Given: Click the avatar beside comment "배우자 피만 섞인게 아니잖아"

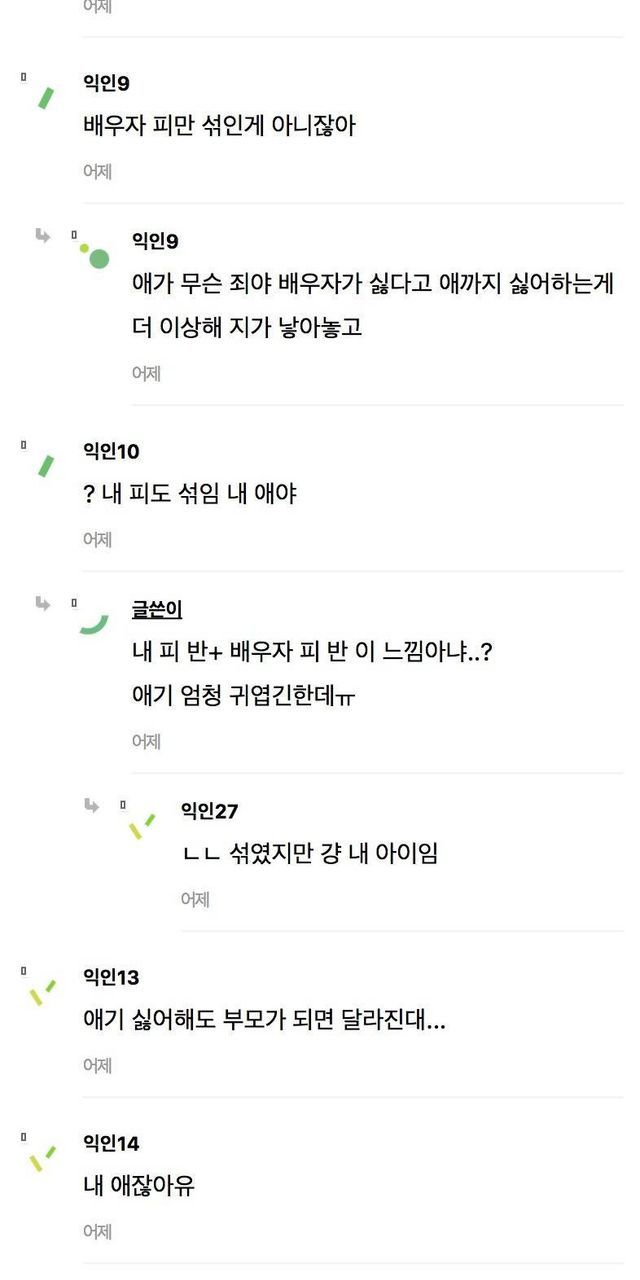Looking at the screenshot, I should (x=45, y=97).
